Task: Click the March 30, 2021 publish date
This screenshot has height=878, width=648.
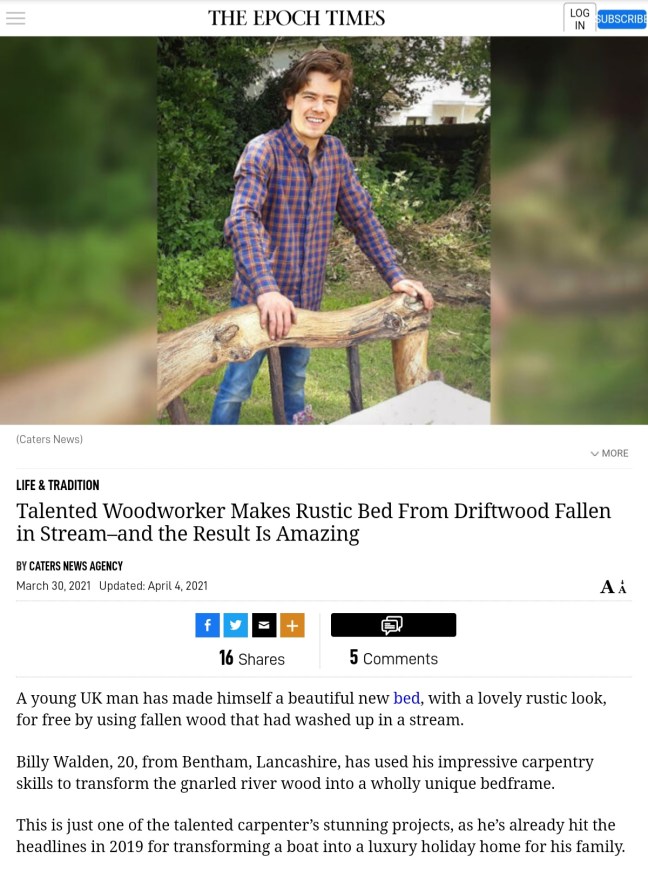Action: click(x=53, y=586)
